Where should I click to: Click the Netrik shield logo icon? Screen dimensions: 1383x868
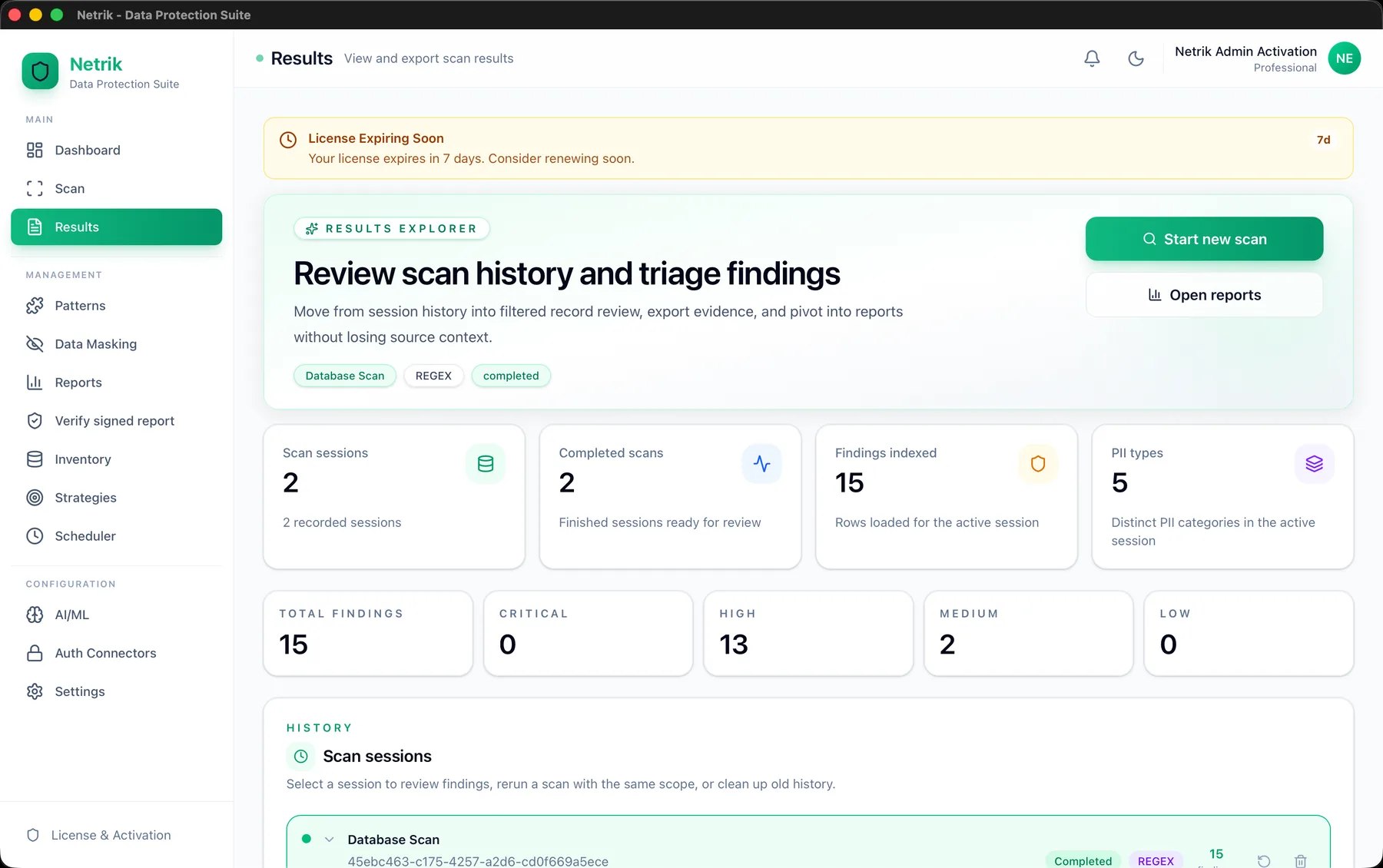pos(40,71)
